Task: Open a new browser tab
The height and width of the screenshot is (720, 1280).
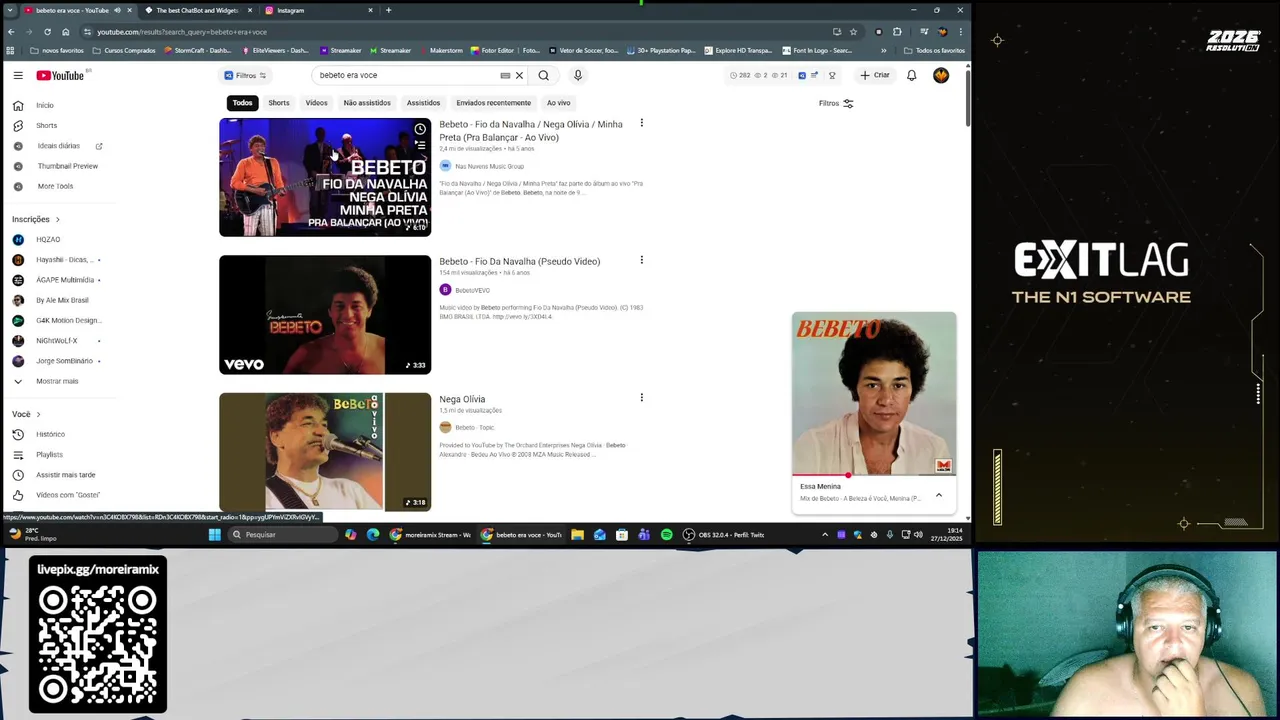Action: pos(388,10)
